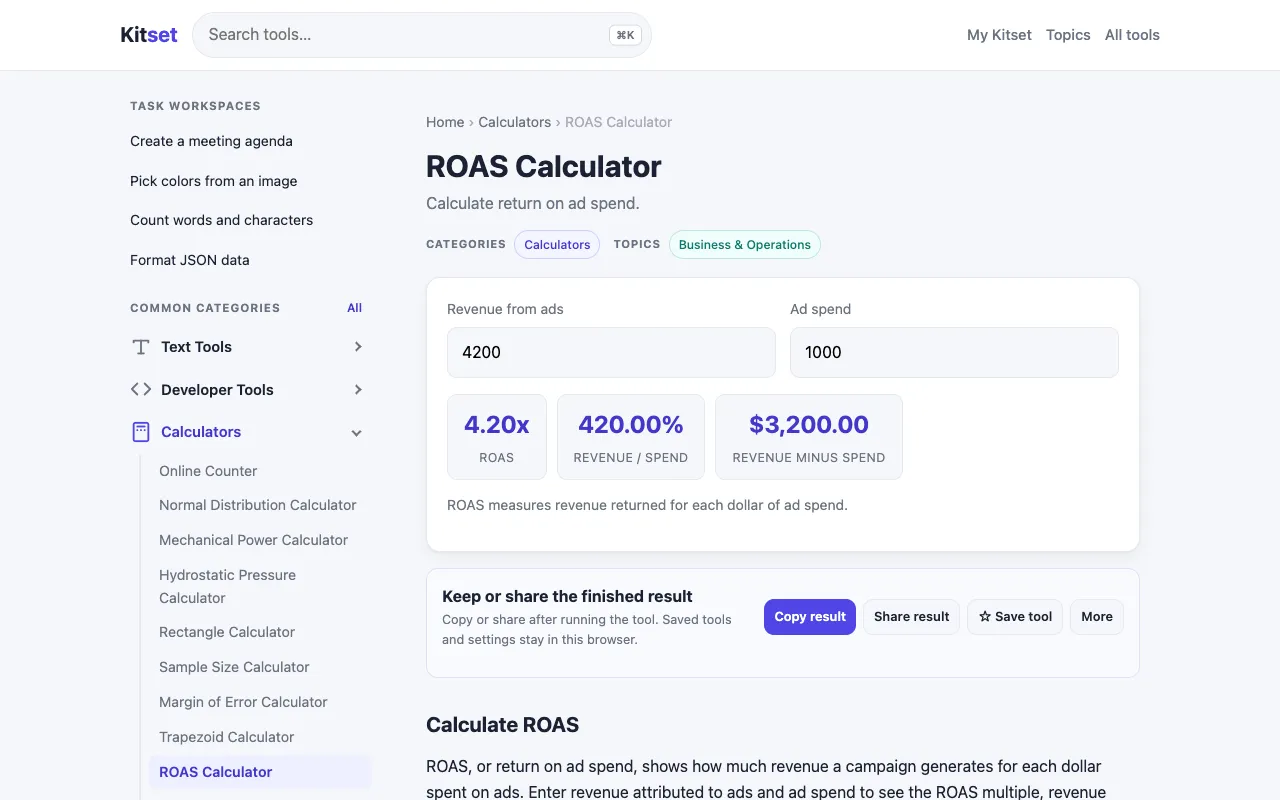1280x800 pixels.
Task: Click the Developer Tools code brackets icon
Action: click(141, 390)
